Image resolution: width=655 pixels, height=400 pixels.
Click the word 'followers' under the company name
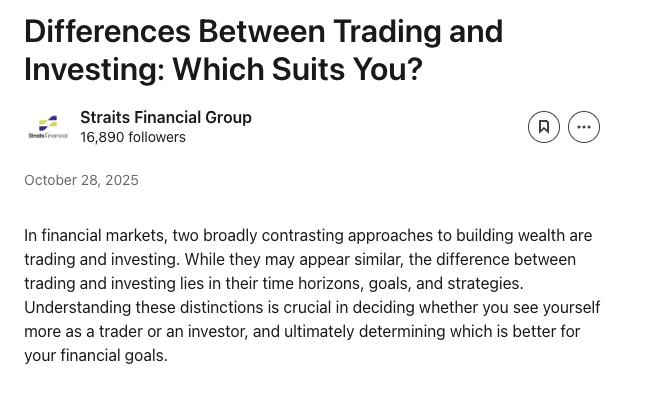coord(157,137)
